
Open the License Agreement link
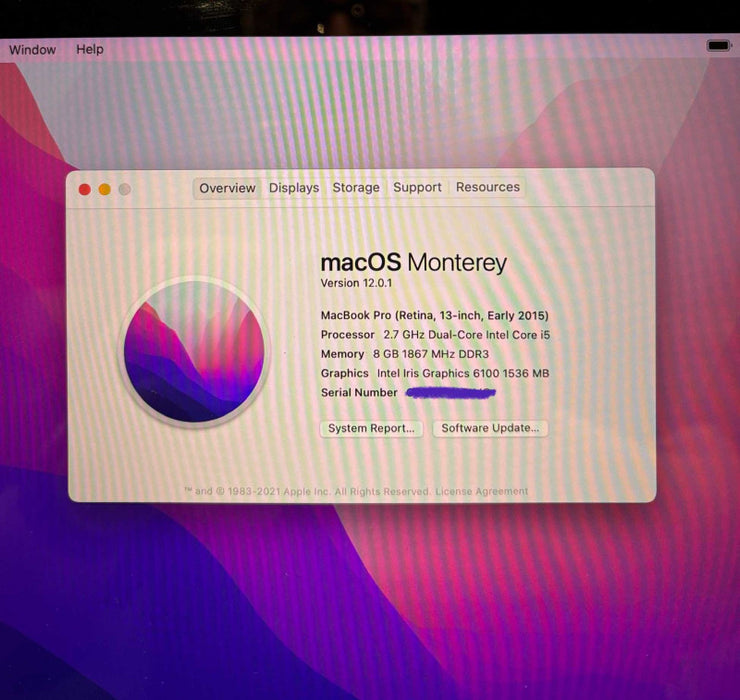tap(481, 491)
